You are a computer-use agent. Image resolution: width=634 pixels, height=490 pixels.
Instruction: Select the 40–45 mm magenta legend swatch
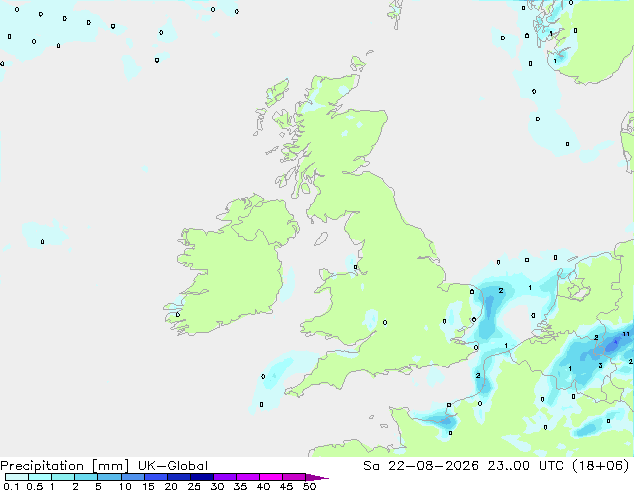coord(271,477)
